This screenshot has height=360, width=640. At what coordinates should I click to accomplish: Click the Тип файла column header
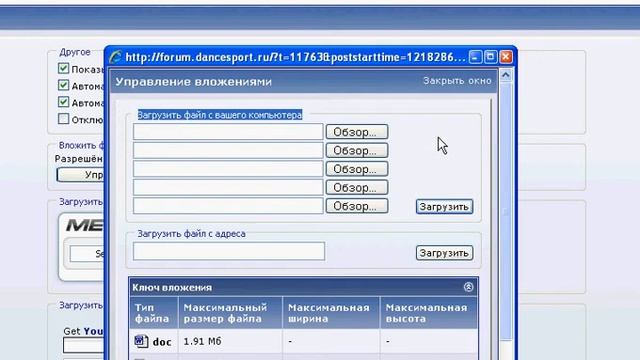click(153, 313)
